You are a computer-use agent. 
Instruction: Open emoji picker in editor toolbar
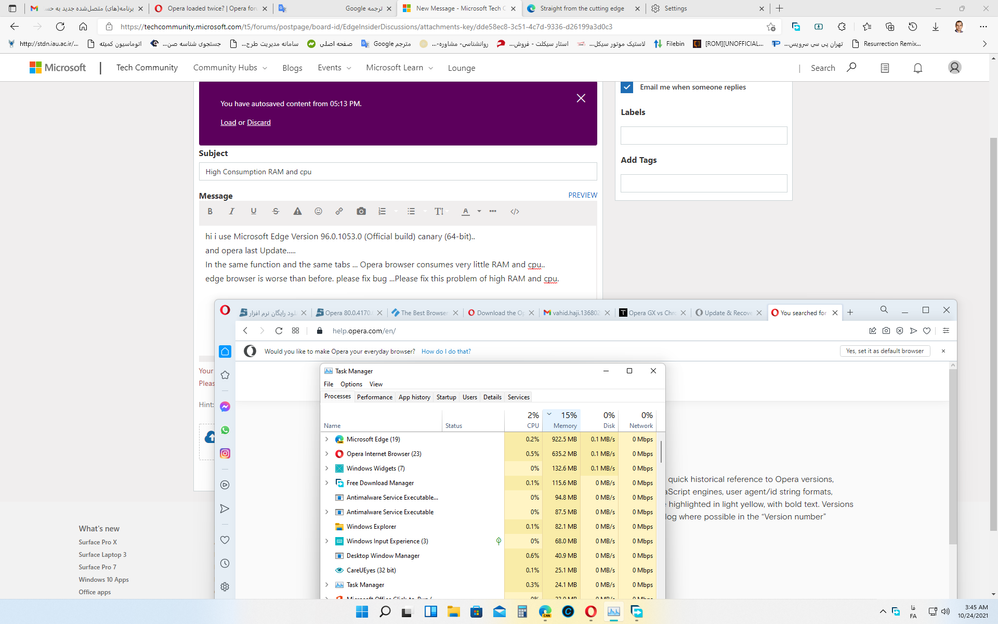[318, 211]
